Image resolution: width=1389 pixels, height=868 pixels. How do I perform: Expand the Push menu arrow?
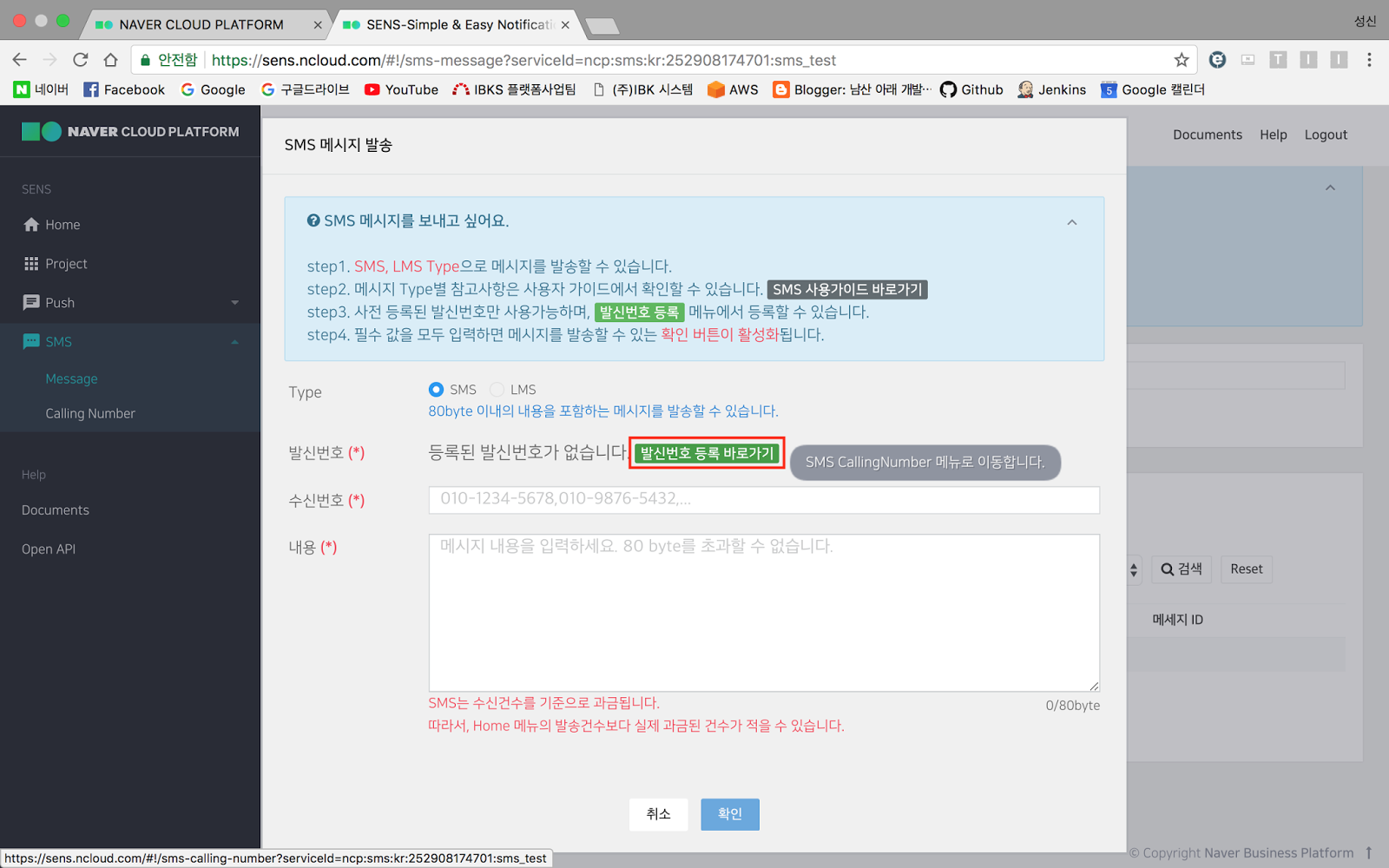point(234,303)
